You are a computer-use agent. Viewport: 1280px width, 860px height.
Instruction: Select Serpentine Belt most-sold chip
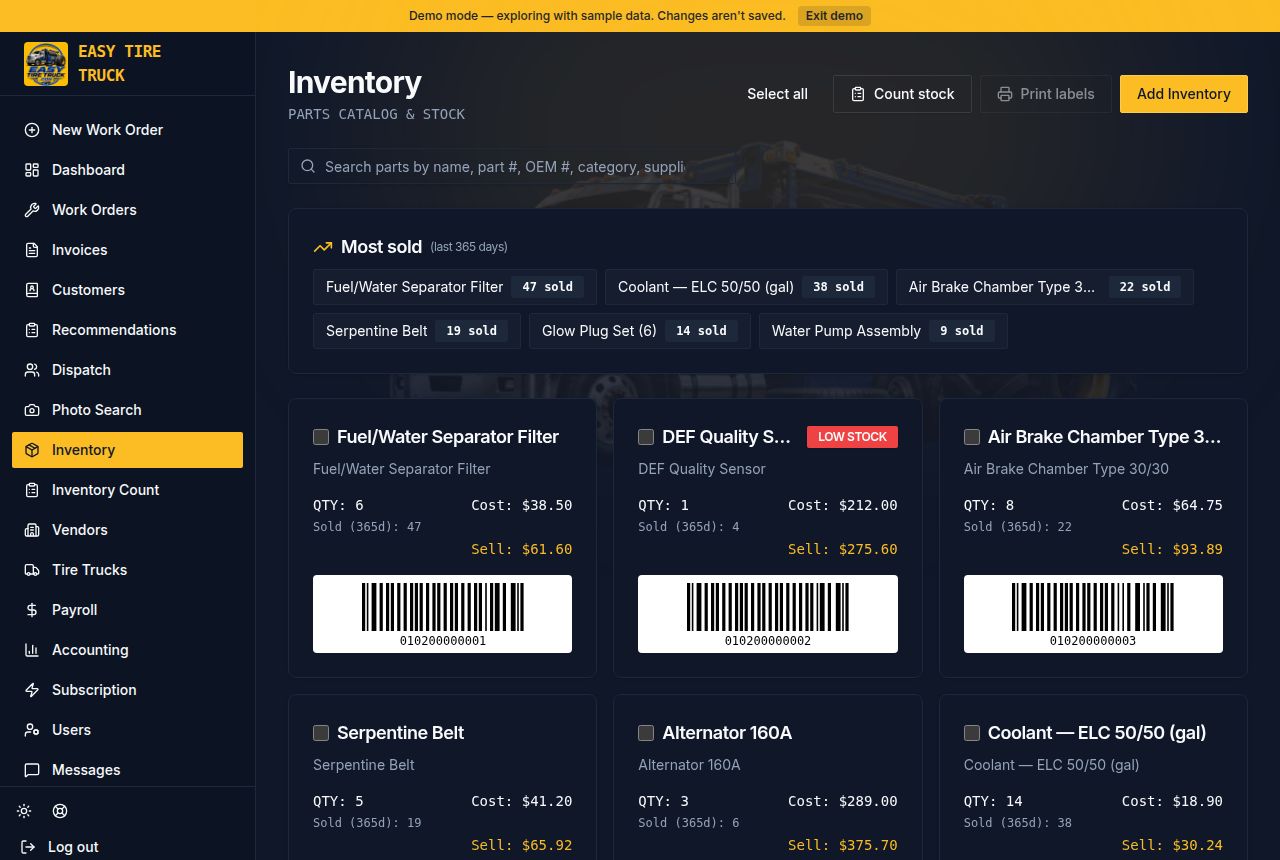pos(417,331)
